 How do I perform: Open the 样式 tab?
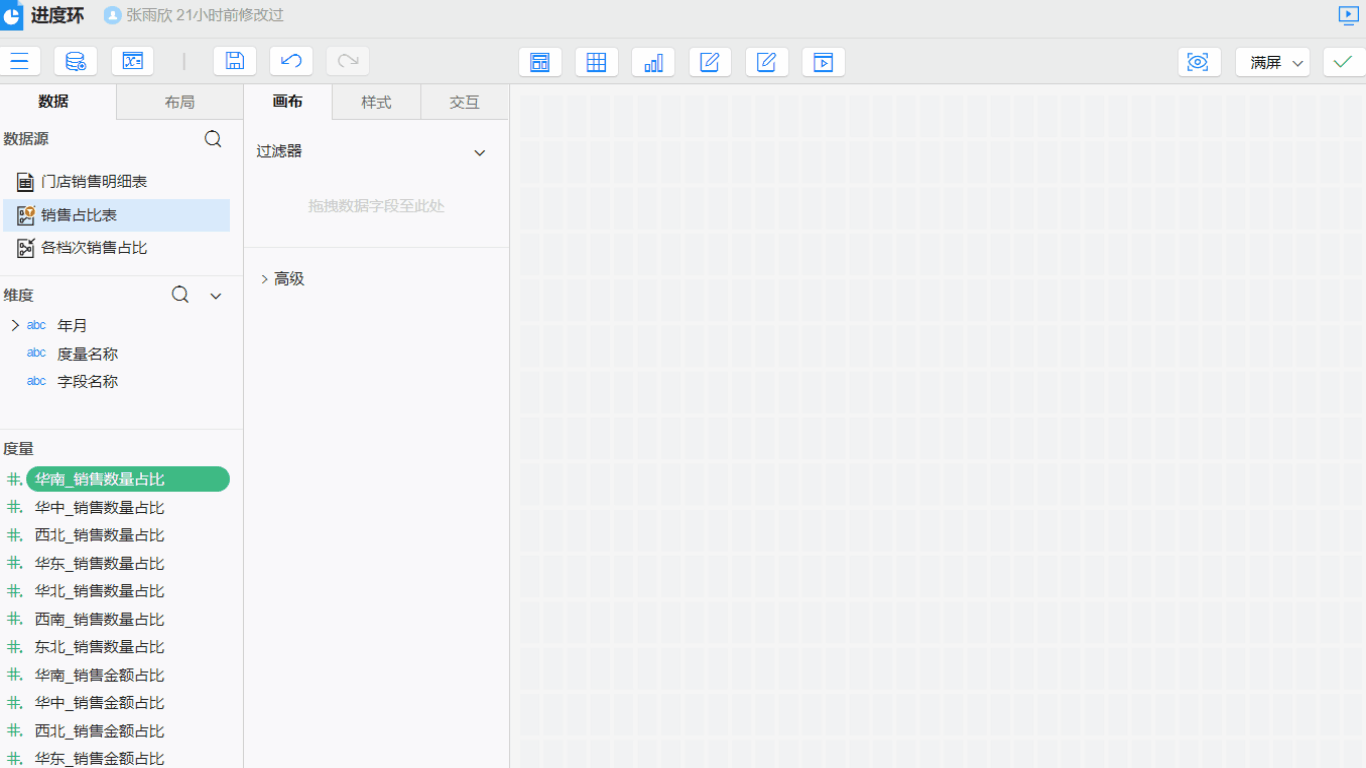pos(376,102)
